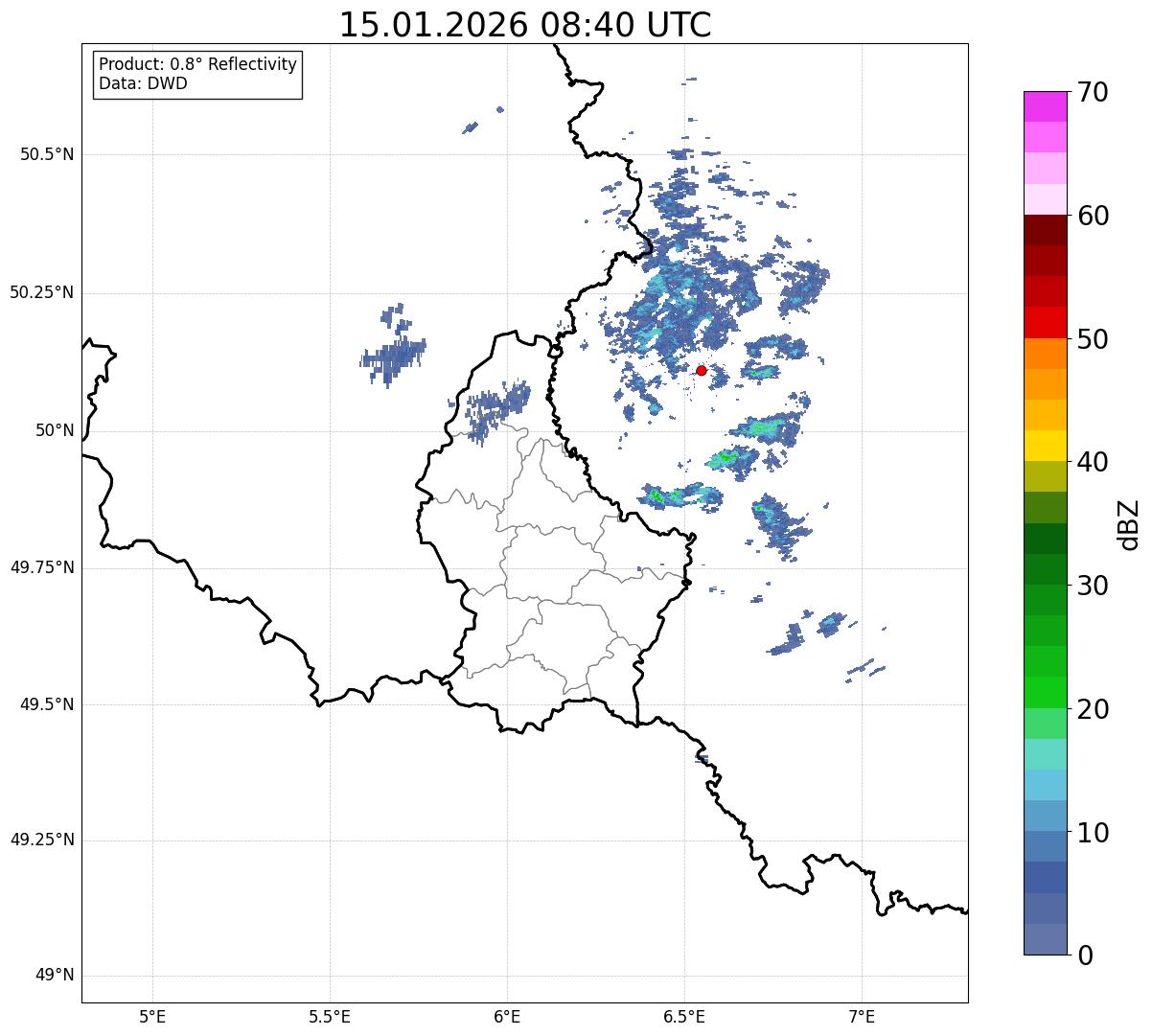Viewport: 1152px width, 1036px height.
Task: Click the latitude label 50.25°N
Action: (x=41, y=292)
